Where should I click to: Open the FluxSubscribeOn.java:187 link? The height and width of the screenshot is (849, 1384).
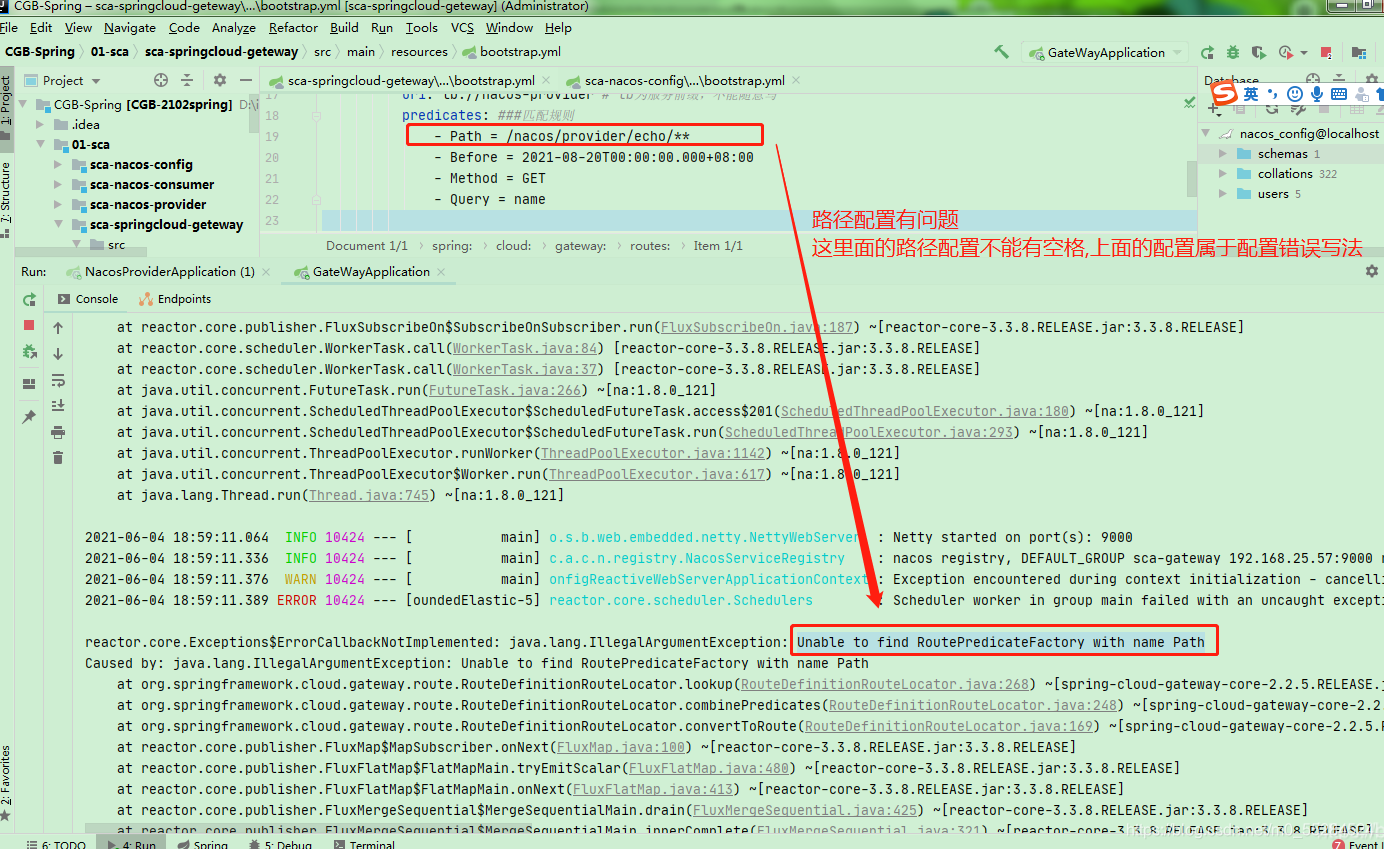757,327
